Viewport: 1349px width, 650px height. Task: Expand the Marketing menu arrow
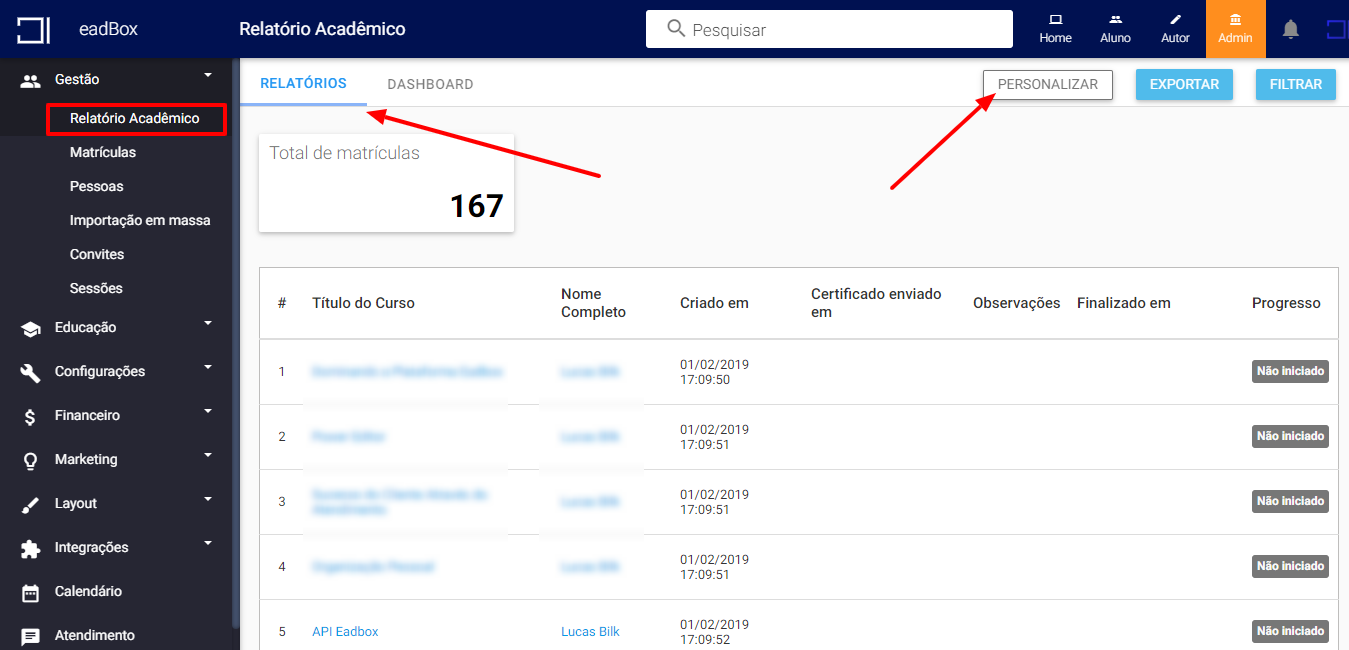(208, 455)
